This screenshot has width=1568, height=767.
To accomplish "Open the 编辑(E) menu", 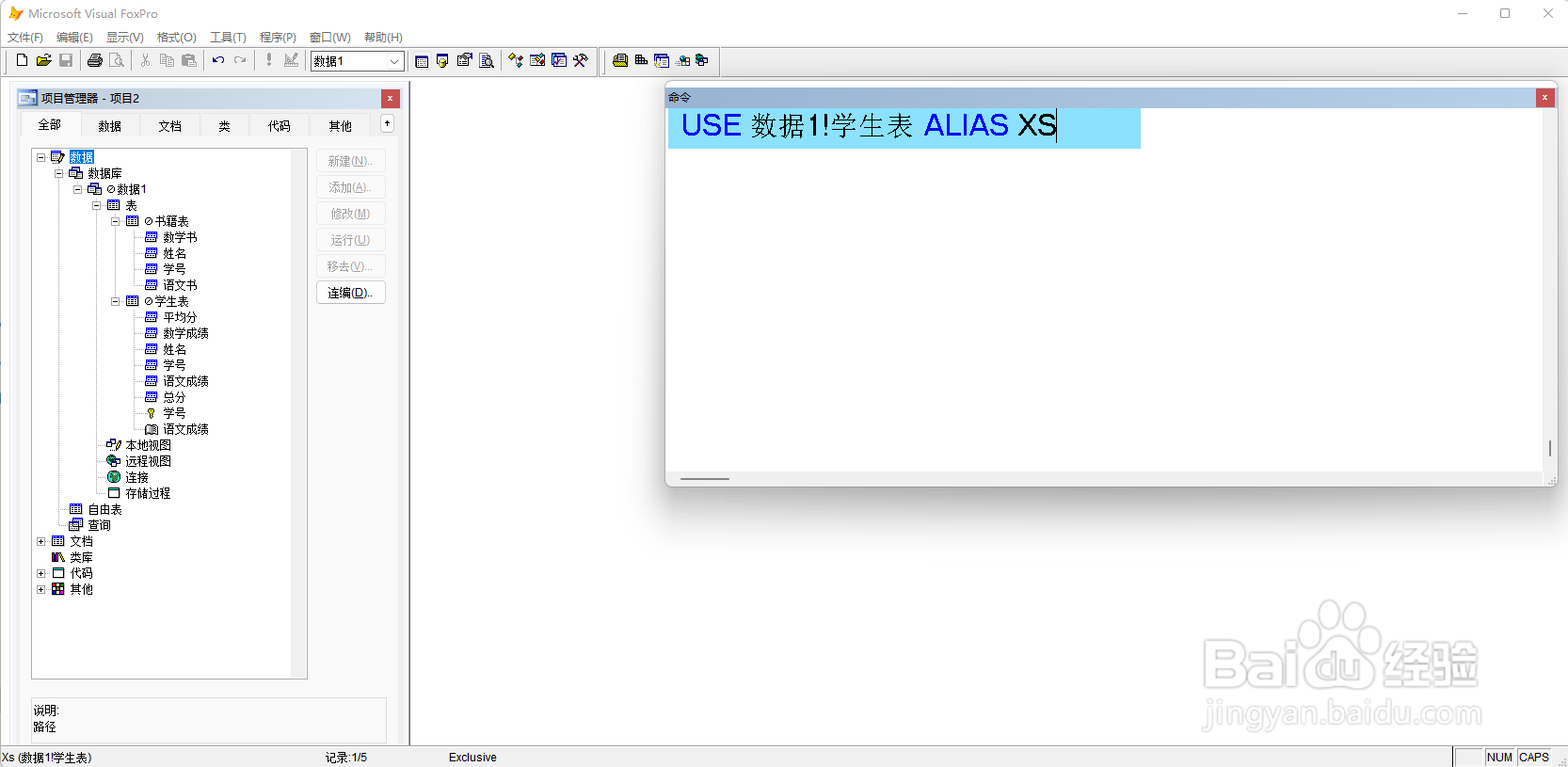I will tap(74, 38).
